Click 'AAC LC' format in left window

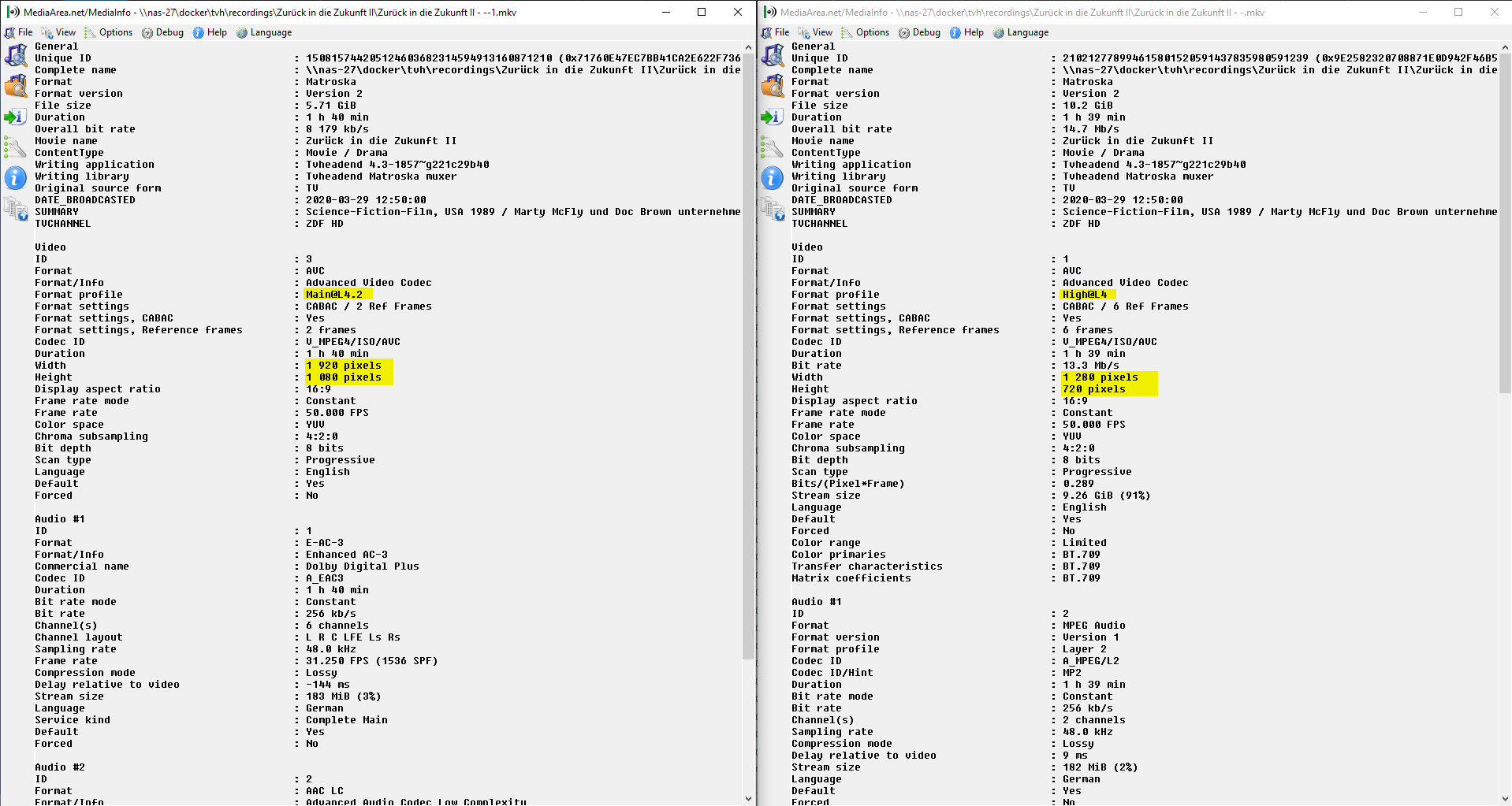325,791
